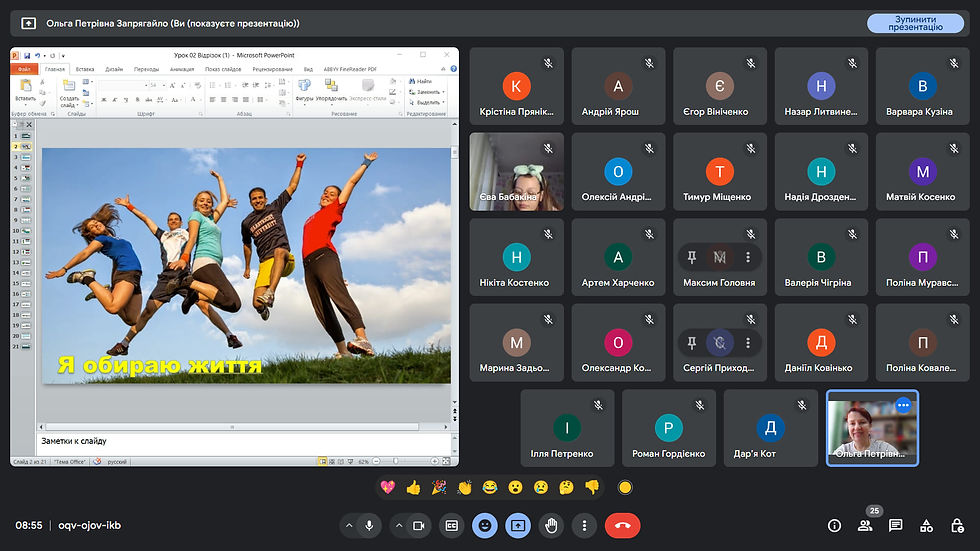Viewport: 980px width, 551px height.
Task: Open the font size combo box
Action: click(x=156, y=85)
